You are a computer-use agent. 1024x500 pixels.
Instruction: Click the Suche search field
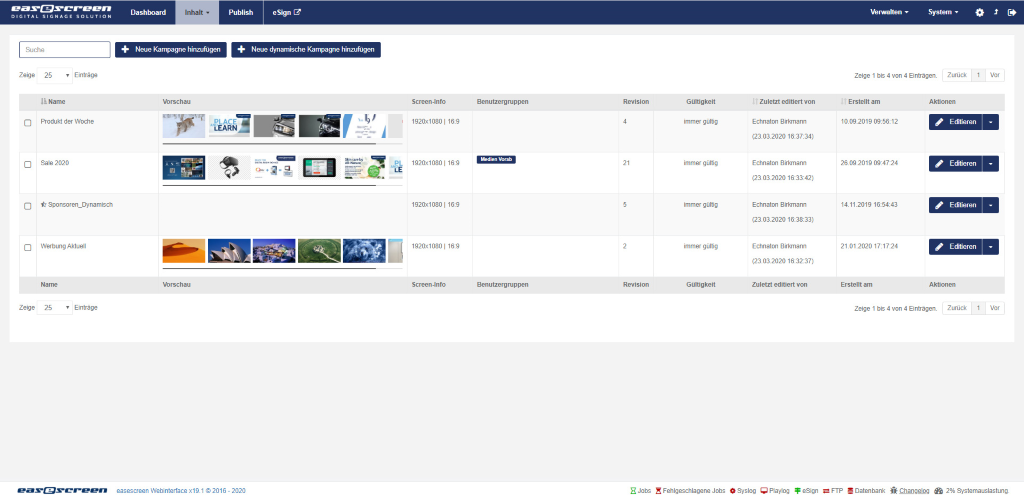coord(64,49)
